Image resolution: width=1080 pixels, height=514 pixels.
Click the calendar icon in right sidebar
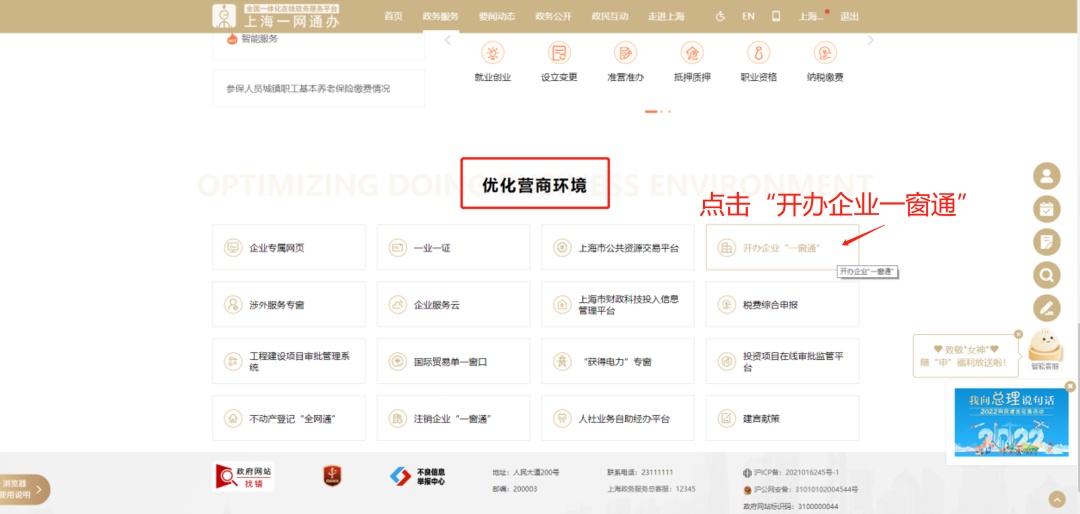click(1046, 209)
